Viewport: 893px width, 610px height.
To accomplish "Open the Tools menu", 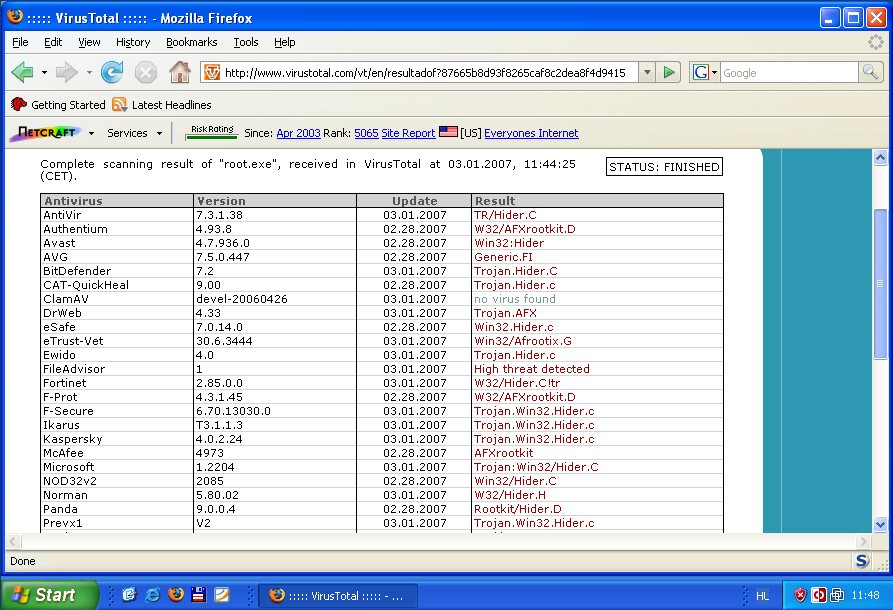I will pos(245,42).
